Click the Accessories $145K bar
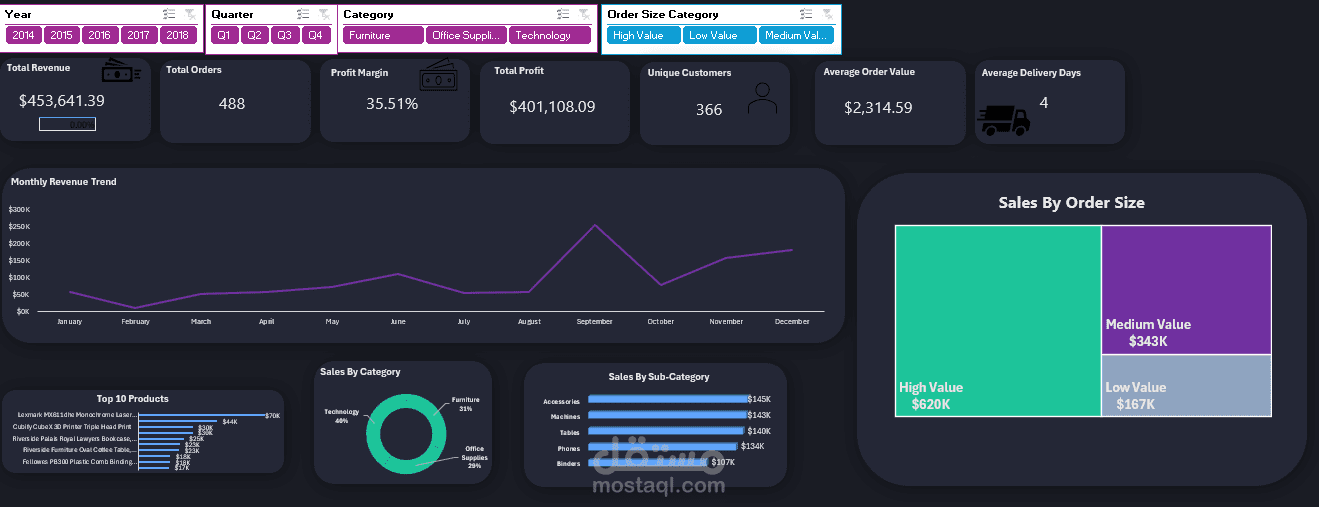1319x507 pixels. point(667,399)
